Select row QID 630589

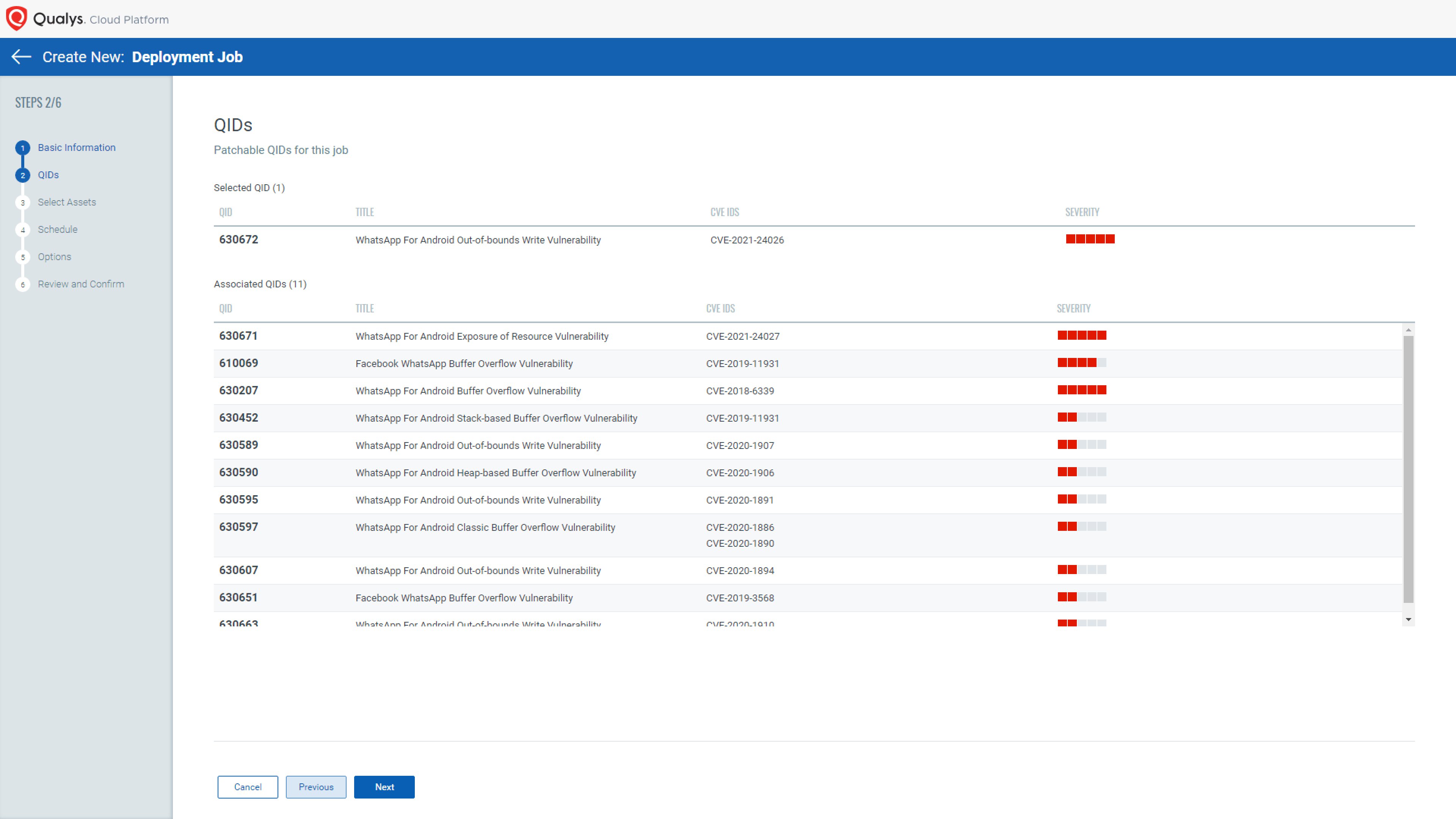point(808,446)
